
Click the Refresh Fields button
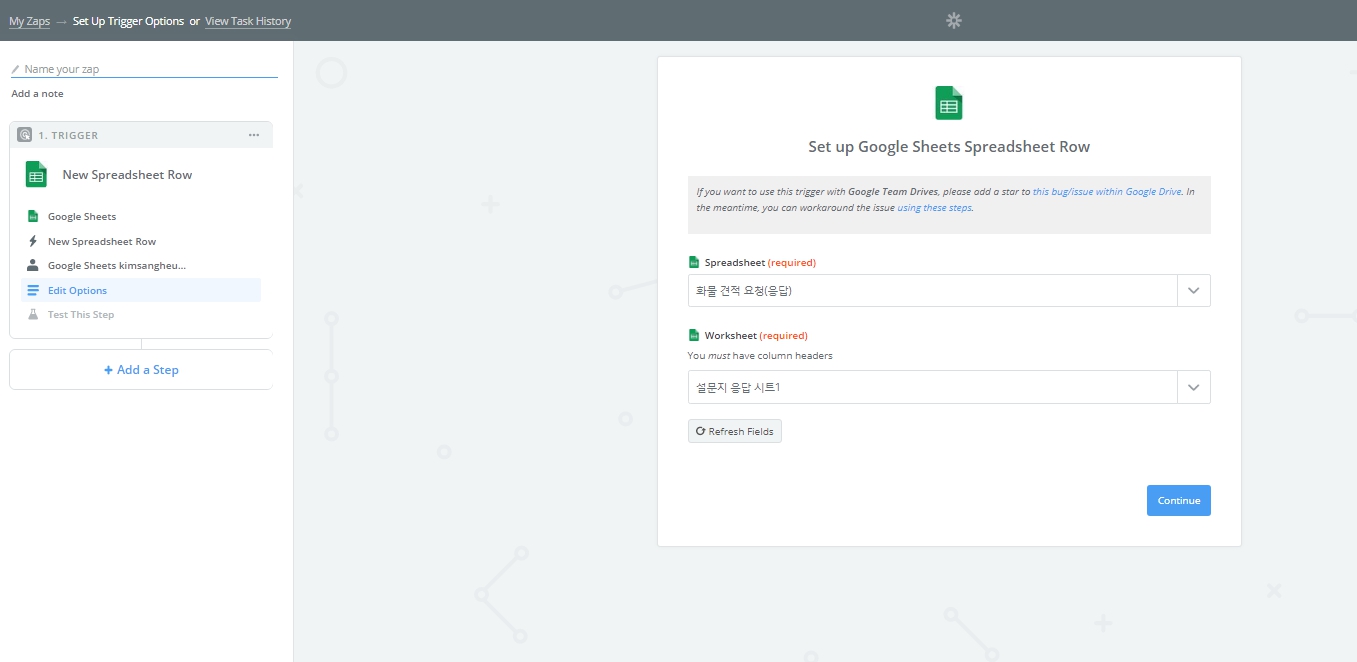tap(734, 431)
